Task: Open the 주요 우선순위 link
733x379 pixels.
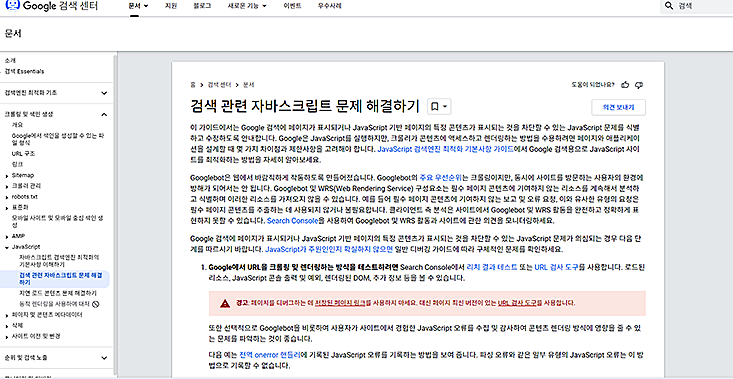Action: (x=441, y=178)
